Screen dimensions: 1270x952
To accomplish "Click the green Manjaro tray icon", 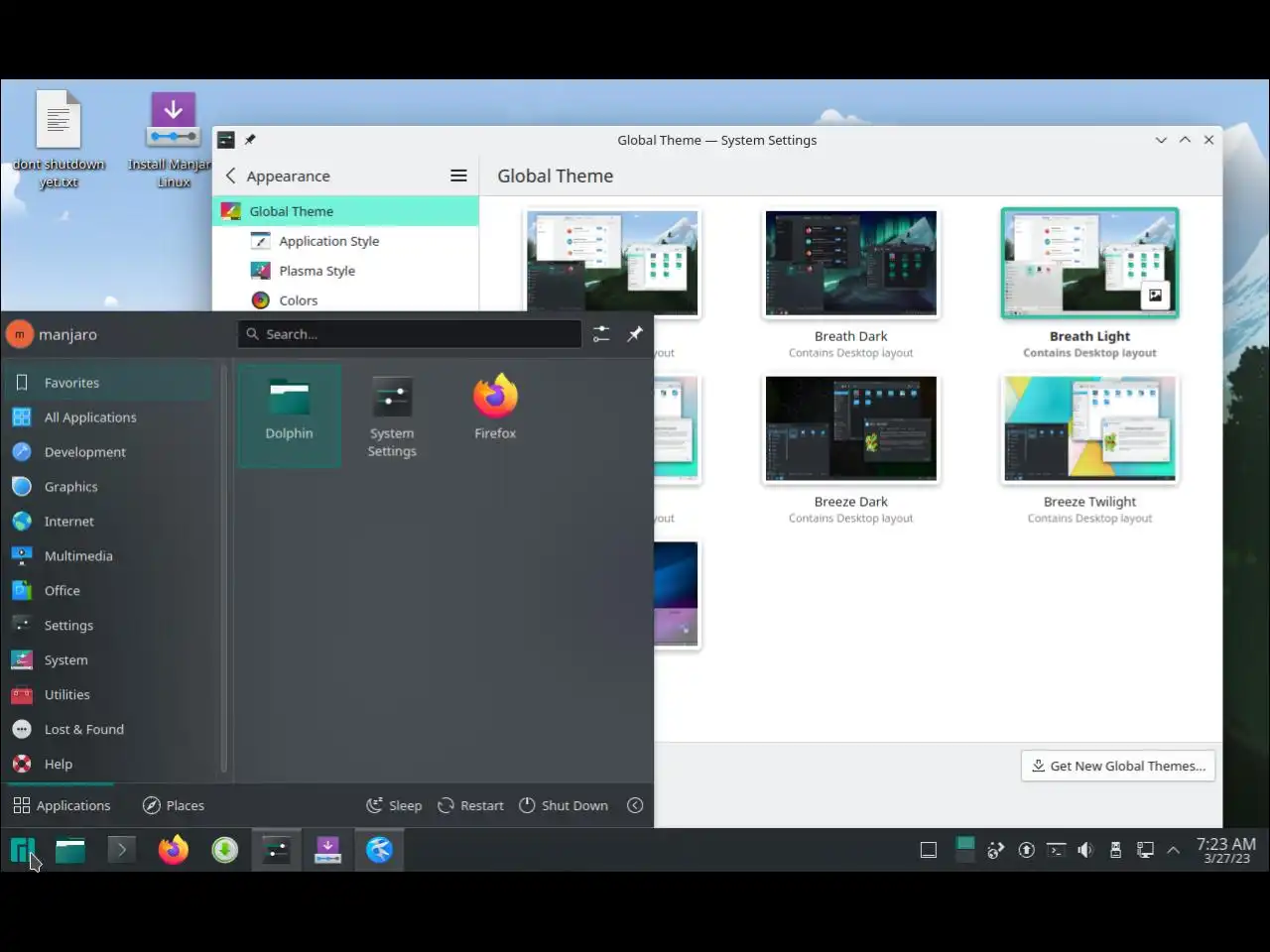I will click(964, 848).
